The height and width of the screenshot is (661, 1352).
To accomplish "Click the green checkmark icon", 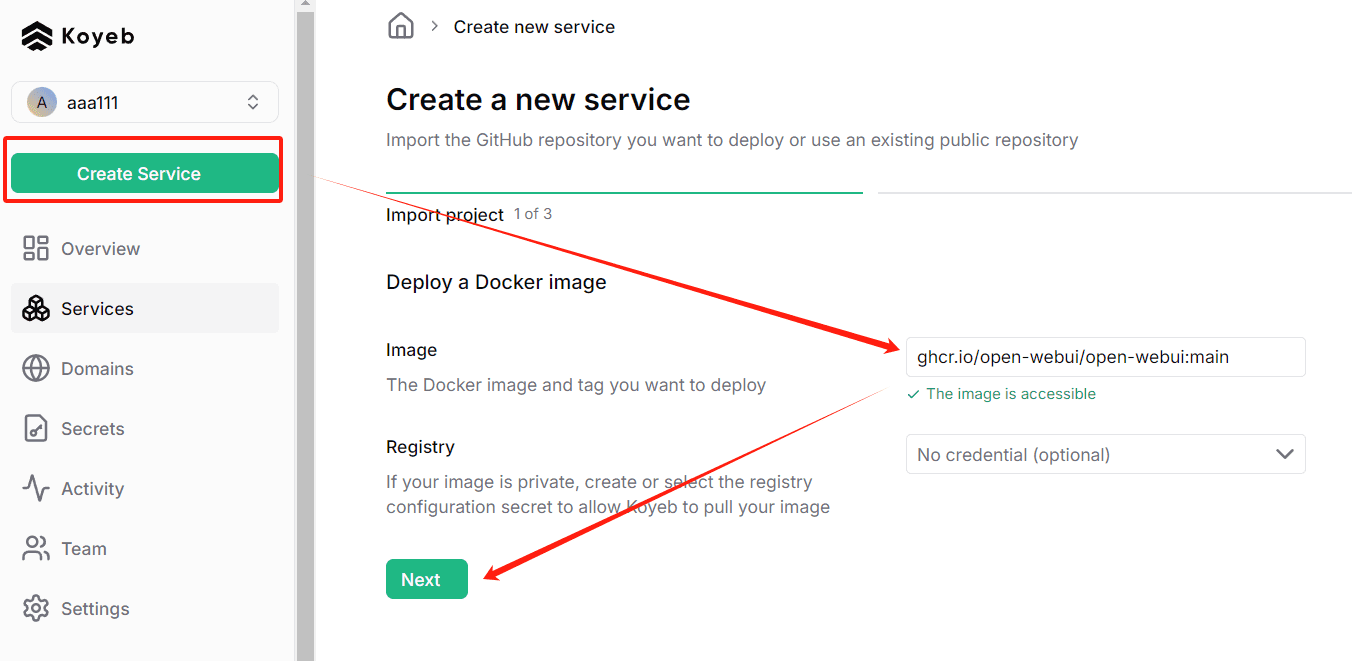I will click(913, 395).
